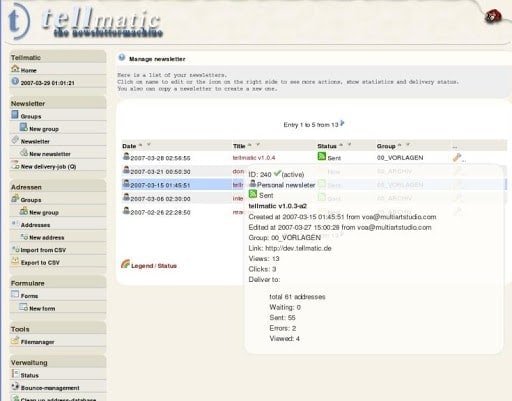Viewport: 512px width, 401px height.
Task: Sort Status column descending
Action: 349,145
